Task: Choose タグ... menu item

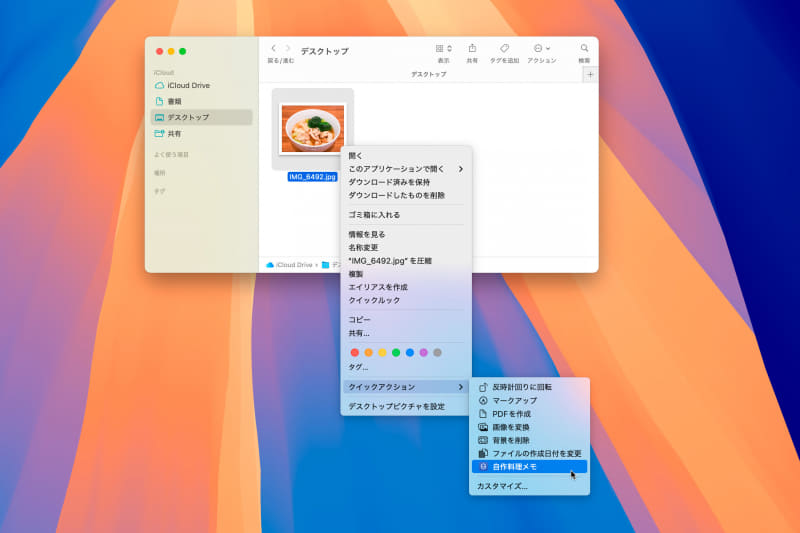Action: pos(406,367)
